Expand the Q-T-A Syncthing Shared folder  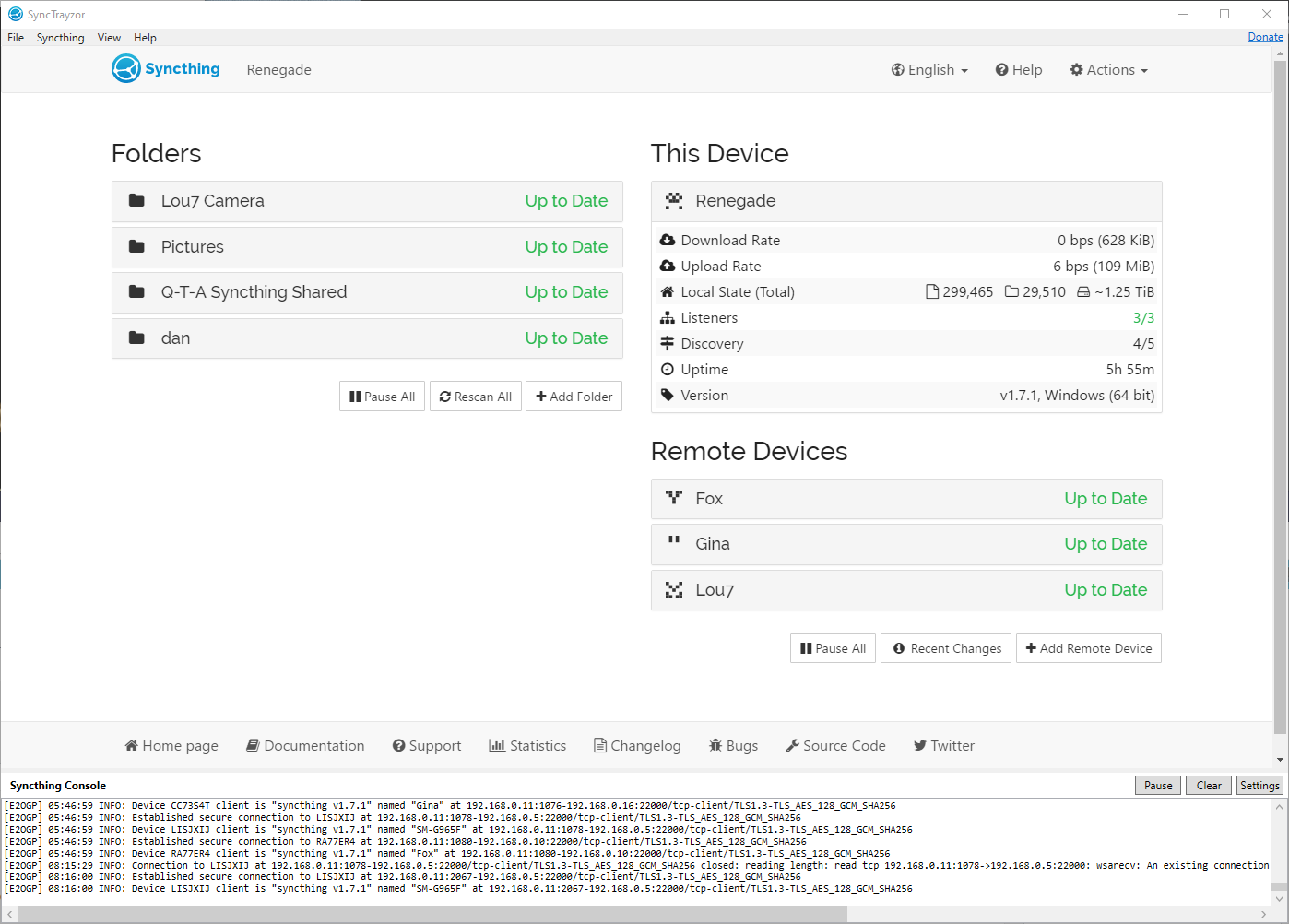(367, 292)
